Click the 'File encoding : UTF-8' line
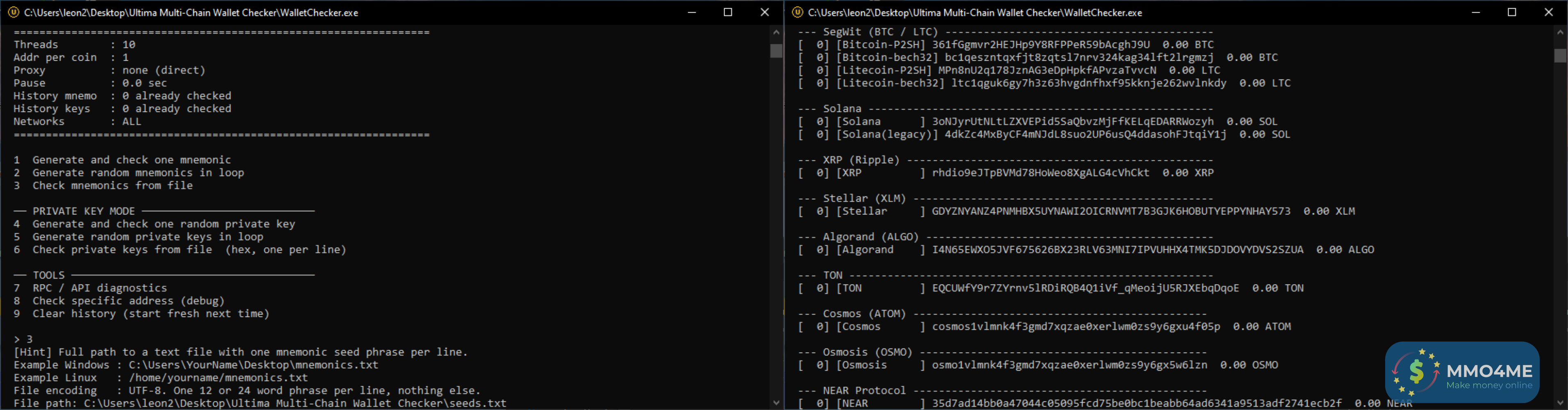The image size is (1568, 410). 247,390
